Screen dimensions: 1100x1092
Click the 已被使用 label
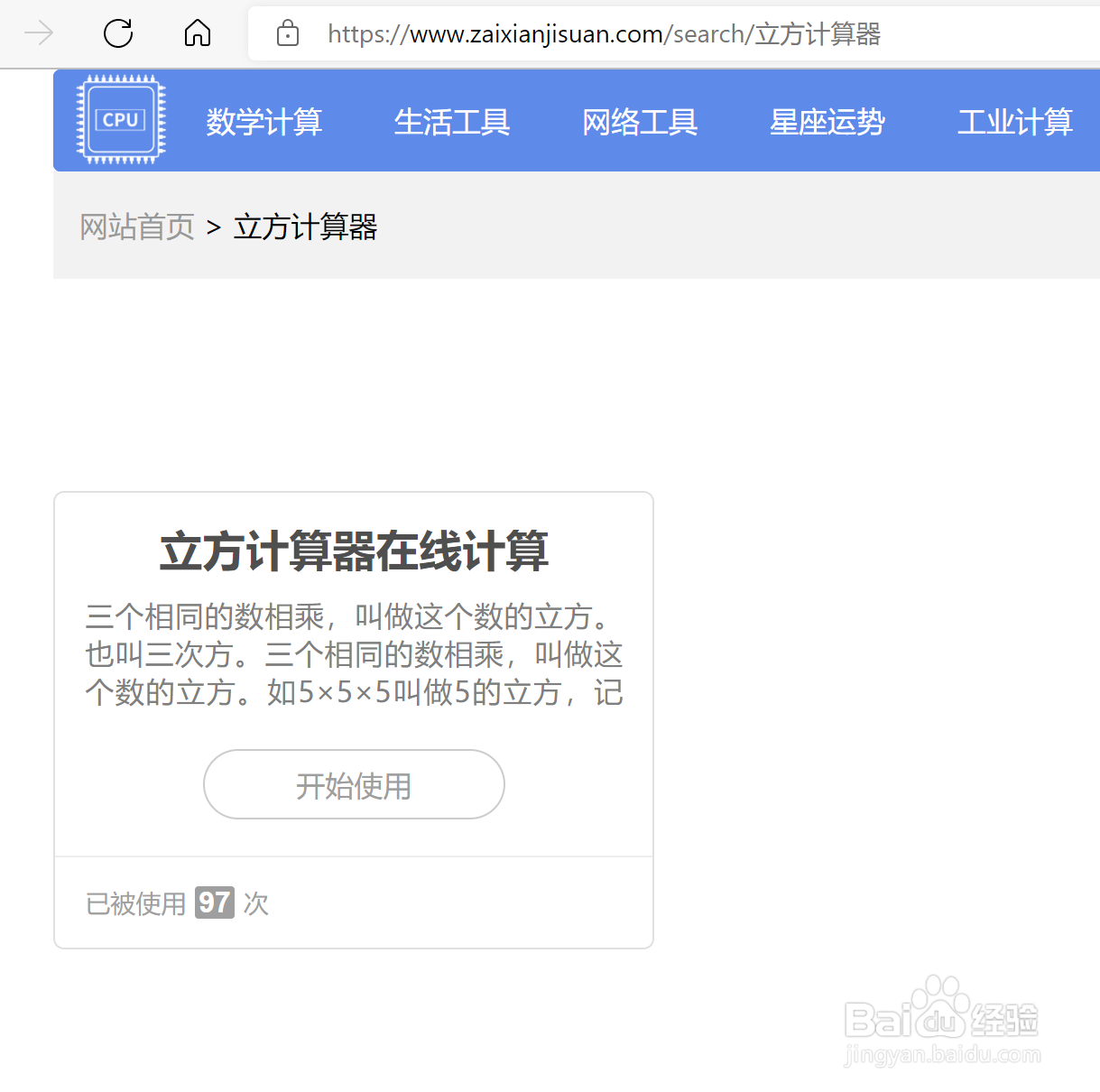tap(135, 903)
